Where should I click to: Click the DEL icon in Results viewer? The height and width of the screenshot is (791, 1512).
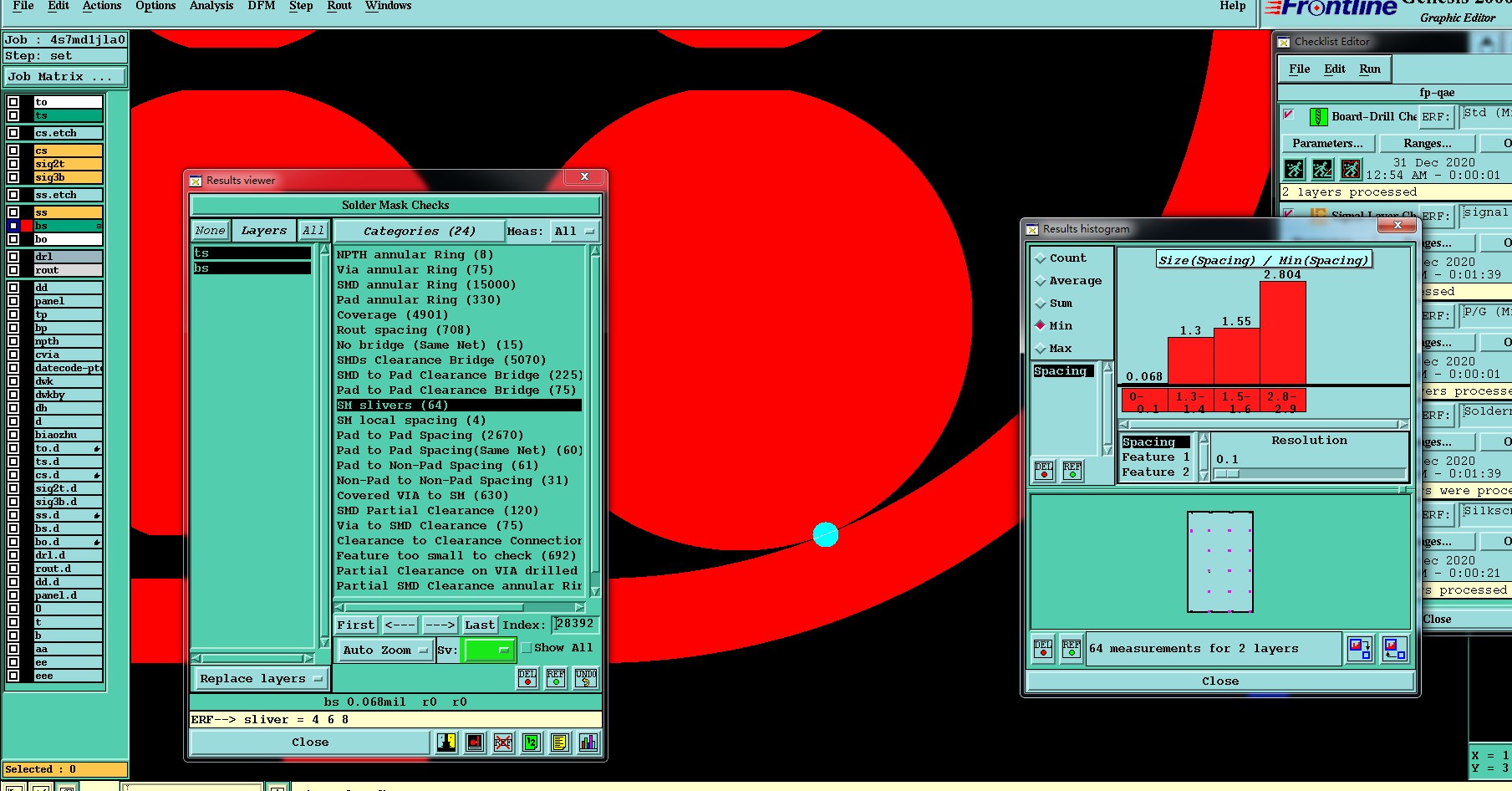(x=527, y=678)
